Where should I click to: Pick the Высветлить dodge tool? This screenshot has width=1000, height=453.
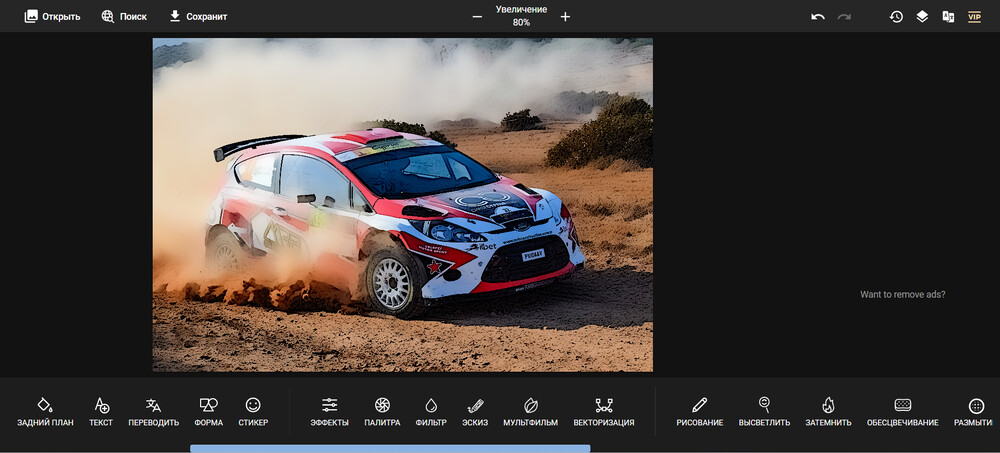coord(764,412)
